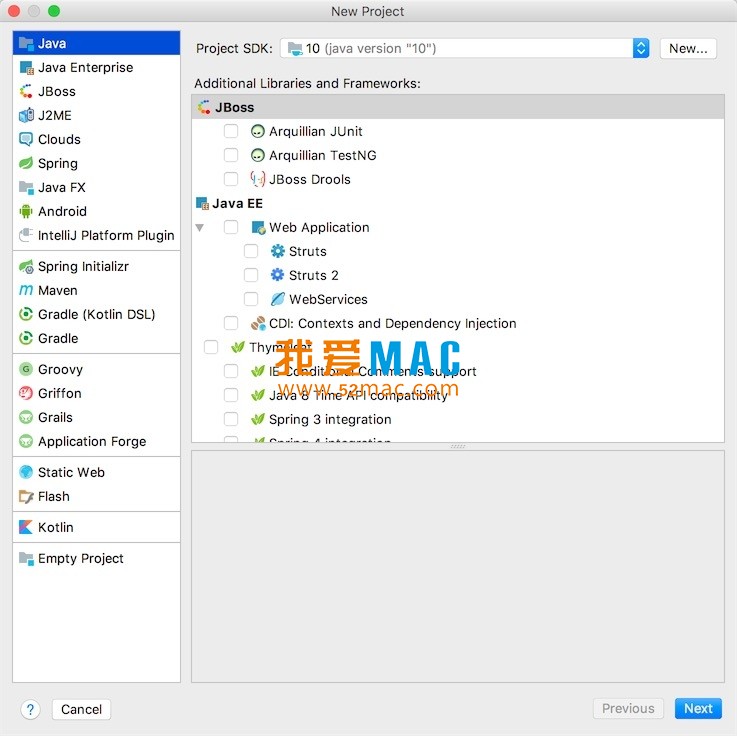
Task: Click the Android robot icon
Action: [x=26, y=211]
